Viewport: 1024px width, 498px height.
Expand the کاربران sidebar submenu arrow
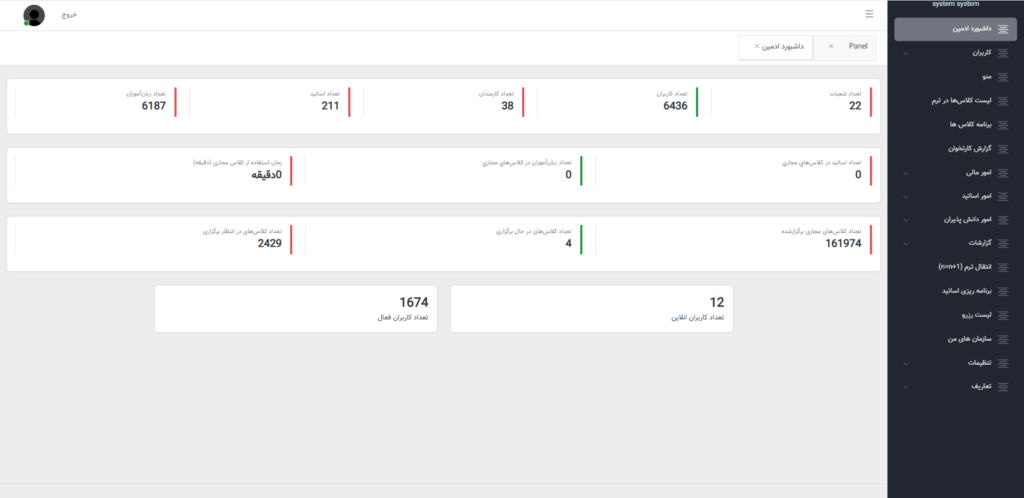[x=906, y=53]
